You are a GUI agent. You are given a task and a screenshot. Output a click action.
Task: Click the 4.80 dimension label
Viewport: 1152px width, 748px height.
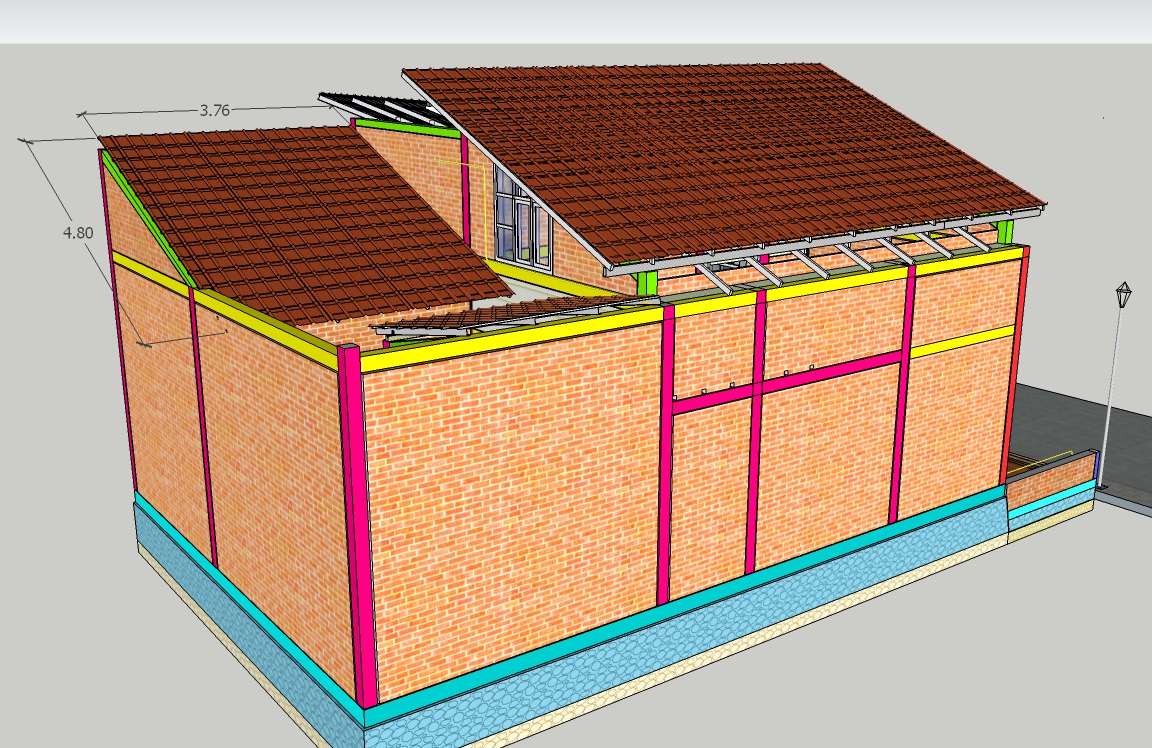[x=78, y=233]
